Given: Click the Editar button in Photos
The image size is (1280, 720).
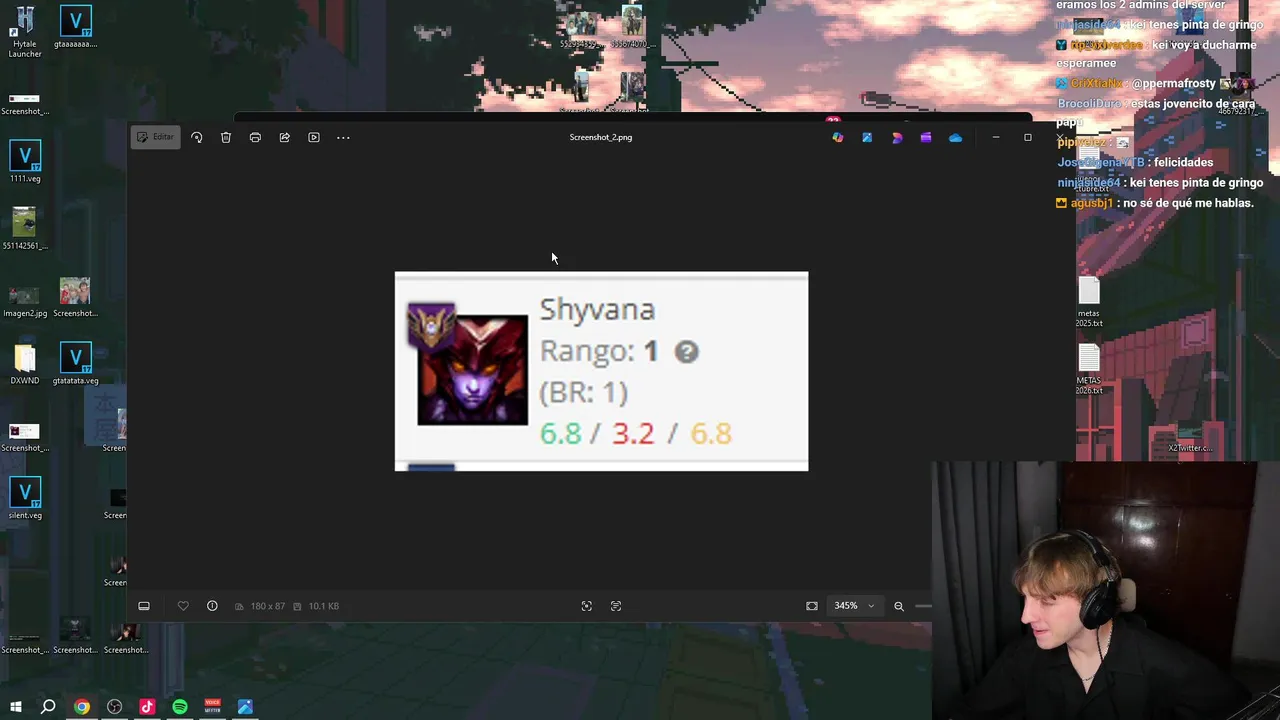Looking at the screenshot, I should point(155,137).
